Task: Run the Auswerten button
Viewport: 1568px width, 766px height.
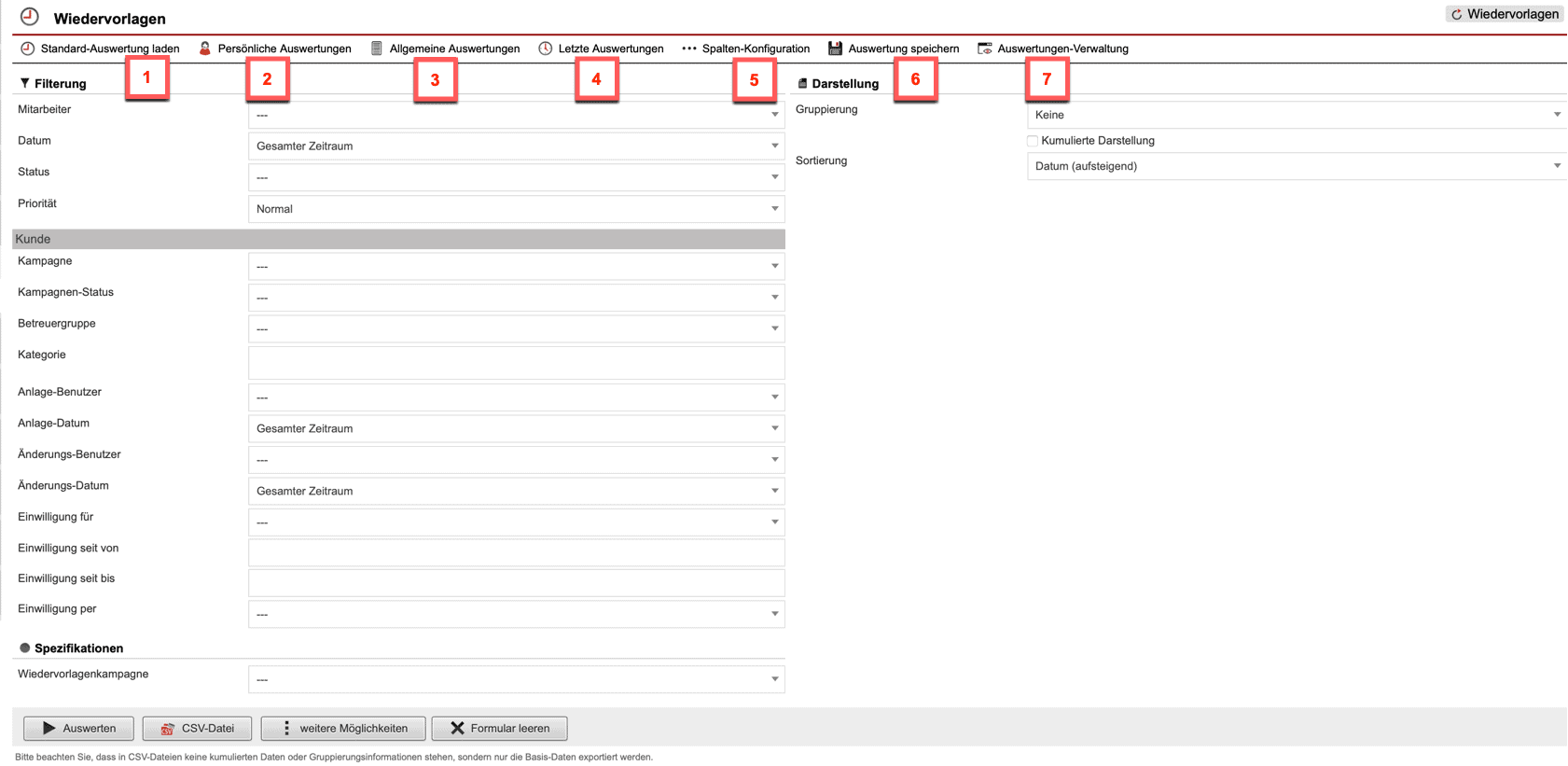Action: (x=78, y=728)
